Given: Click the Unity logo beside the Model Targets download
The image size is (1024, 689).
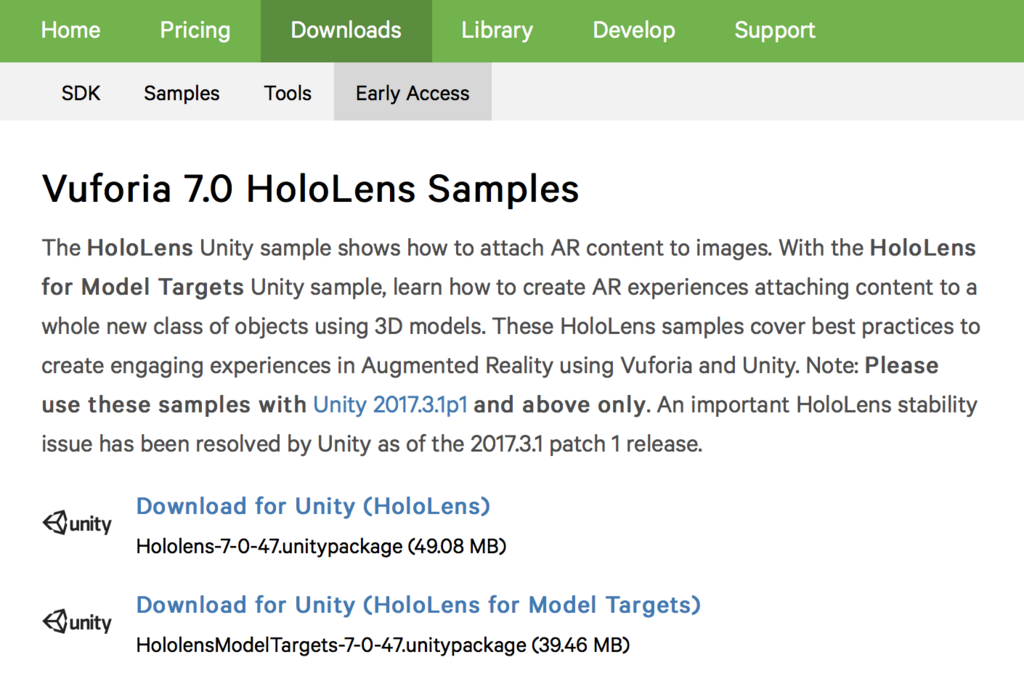Looking at the screenshot, I should pyautogui.click(x=77, y=622).
